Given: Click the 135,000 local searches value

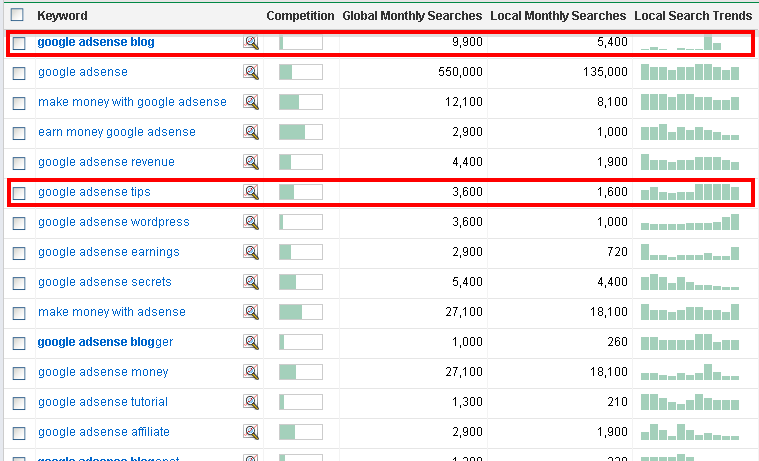Looking at the screenshot, I should (x=605, y=72).
